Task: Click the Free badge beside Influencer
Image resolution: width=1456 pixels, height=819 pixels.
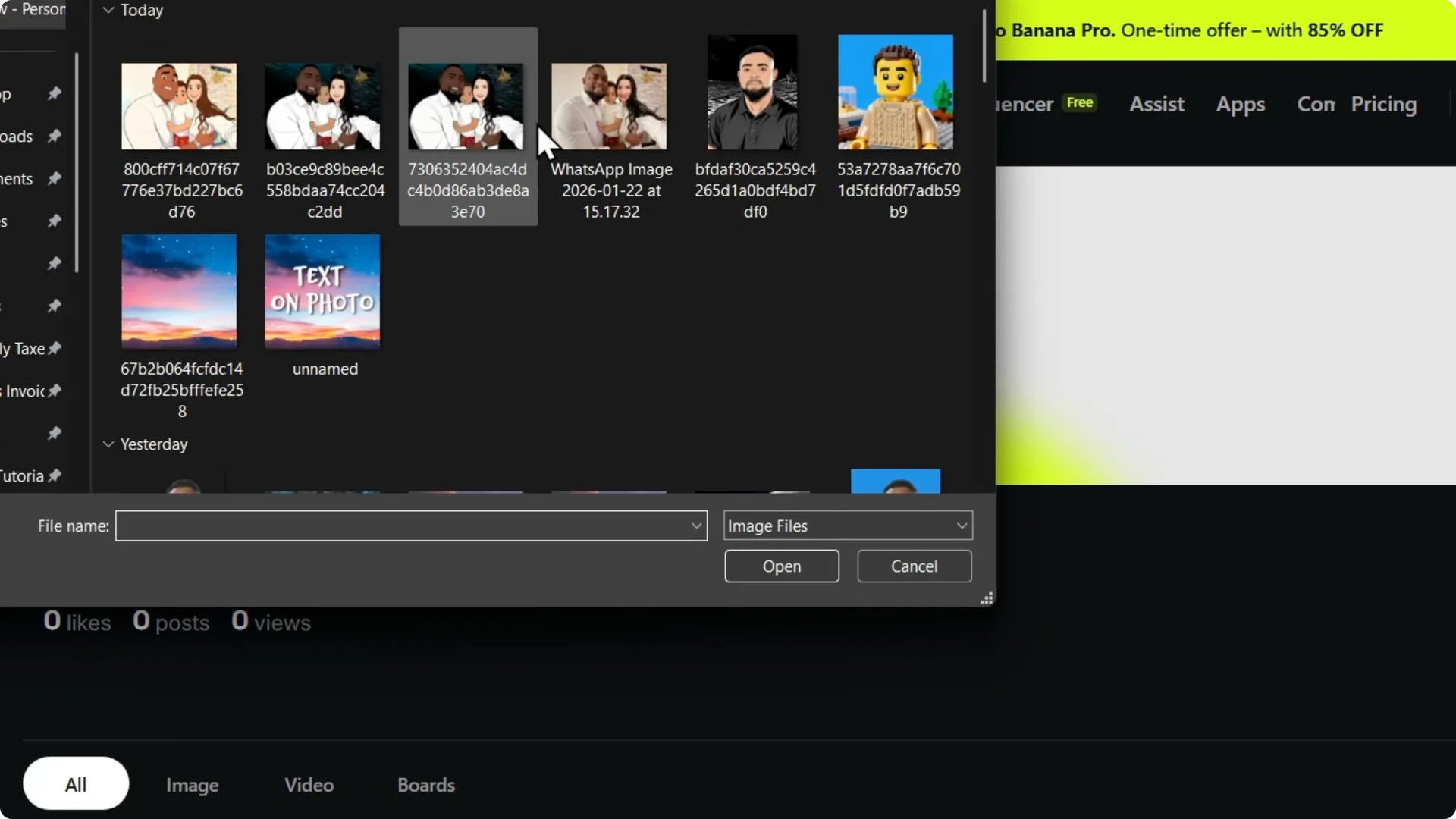Action: [x=1080, y=102]
